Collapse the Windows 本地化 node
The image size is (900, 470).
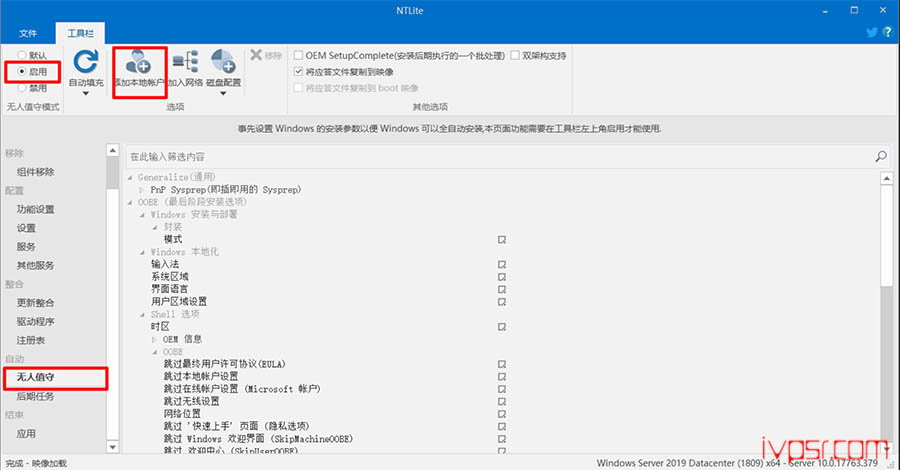[x=142, y=252]
